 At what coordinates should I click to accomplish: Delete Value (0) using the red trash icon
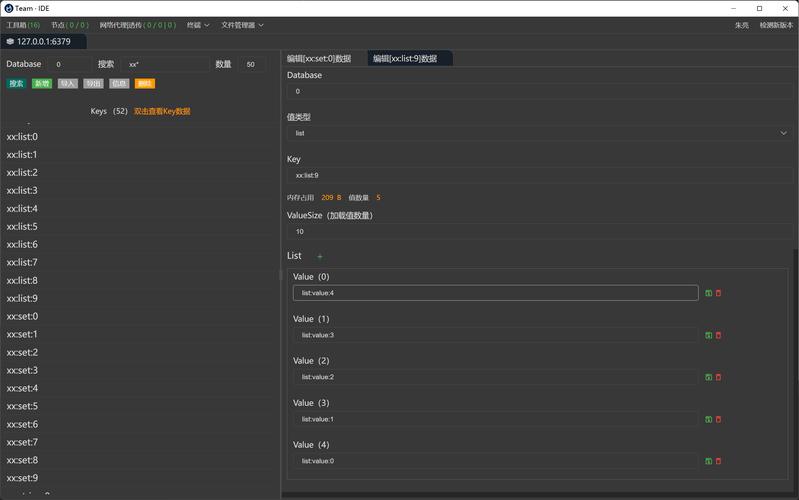coord(718,293)
